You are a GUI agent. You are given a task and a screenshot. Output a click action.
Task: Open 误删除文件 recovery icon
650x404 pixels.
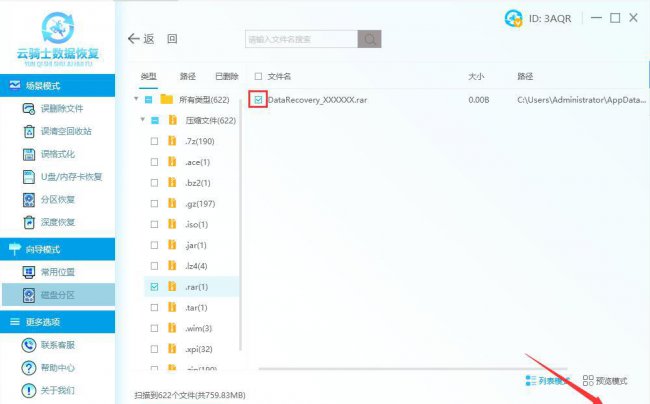pos(29,109)
